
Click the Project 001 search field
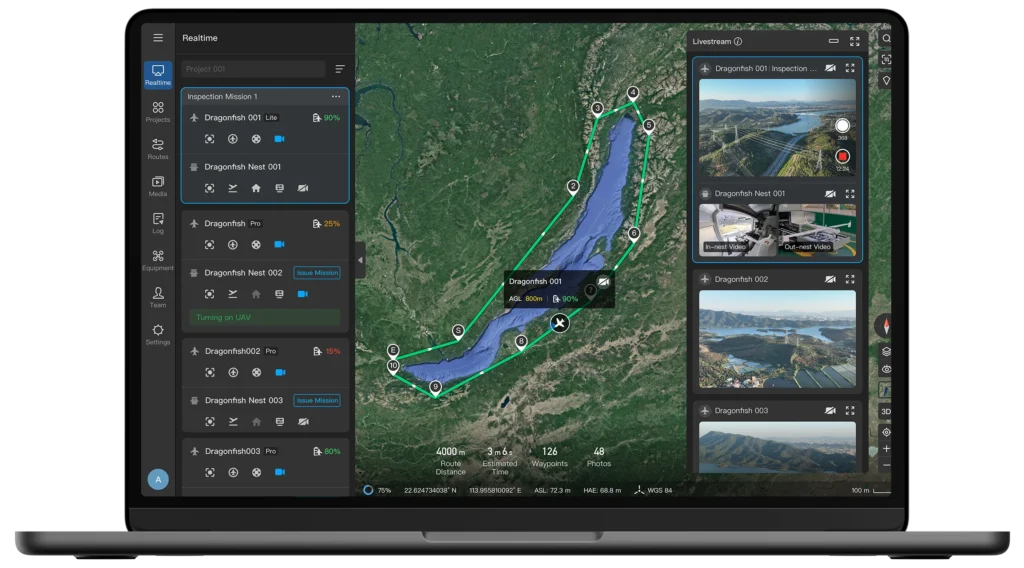click(254, 69)
